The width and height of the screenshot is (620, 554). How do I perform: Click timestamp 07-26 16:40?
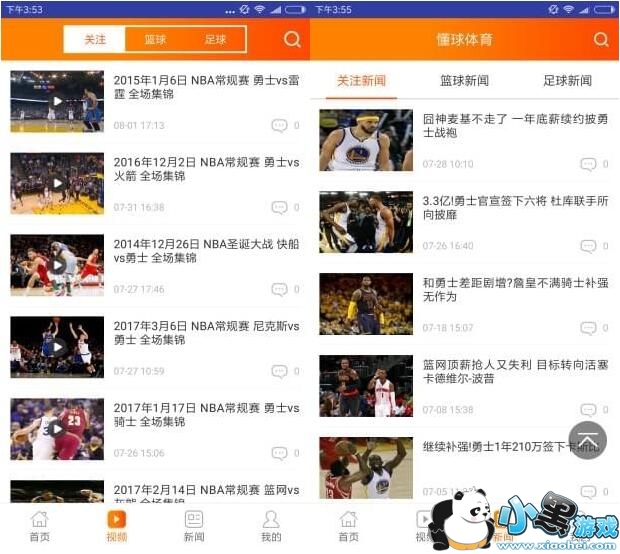pyautogui.click(x=448, y=246)
